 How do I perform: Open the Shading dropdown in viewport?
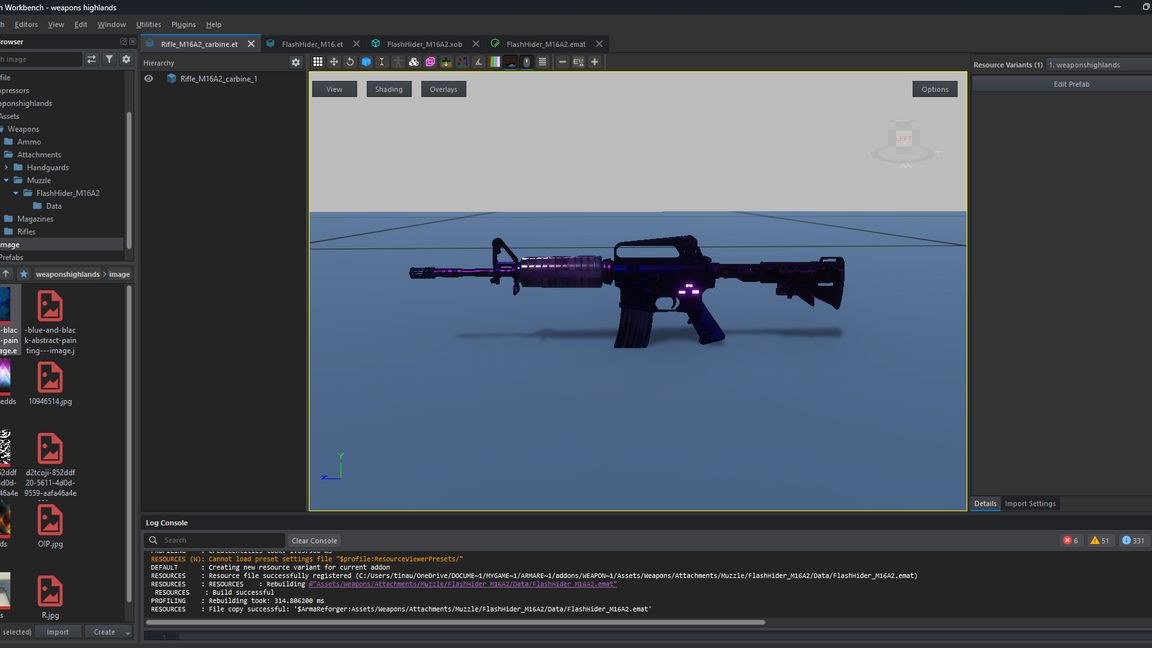pyautogui.click(x=388, y=89)
